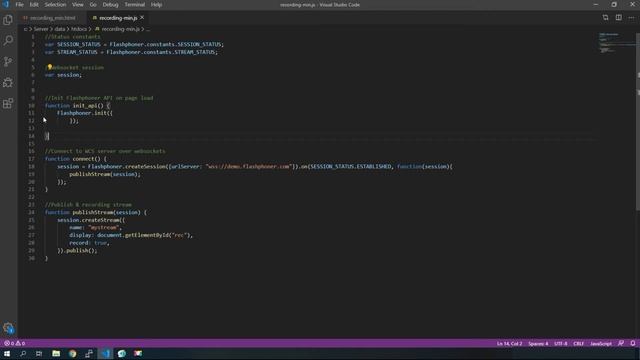Screen dimensions: 640x360
Task: Split the editor to the right
Action: [619, 18]
